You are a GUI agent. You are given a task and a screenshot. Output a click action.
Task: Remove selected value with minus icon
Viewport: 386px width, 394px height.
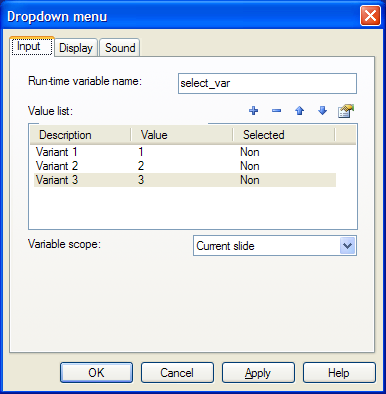(x=276, y=111)
